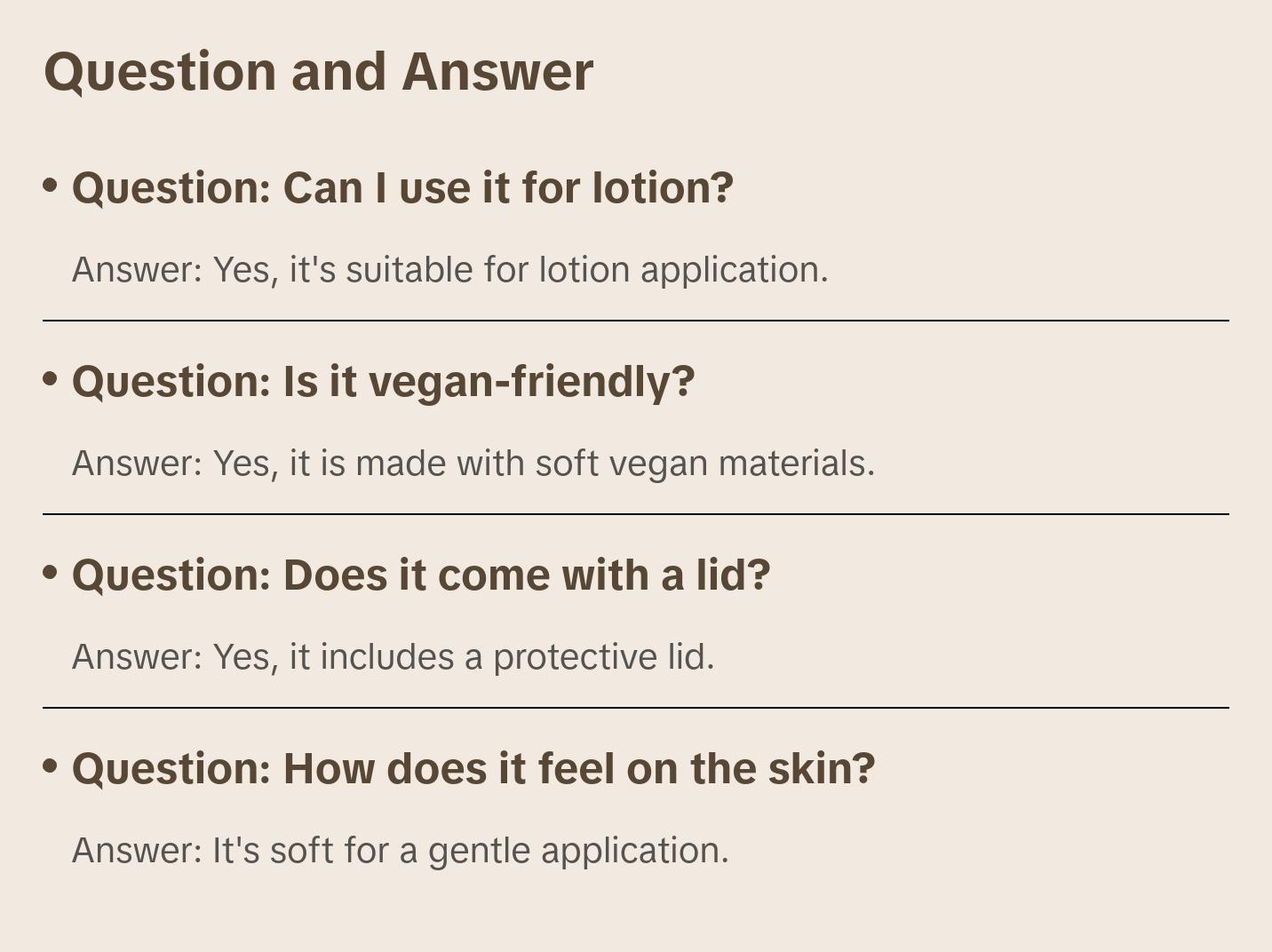Image resolution: width=1272 pixels, height=952 pixels.
Task: Click the 'Question and Answer' heading
Action: 318,71
